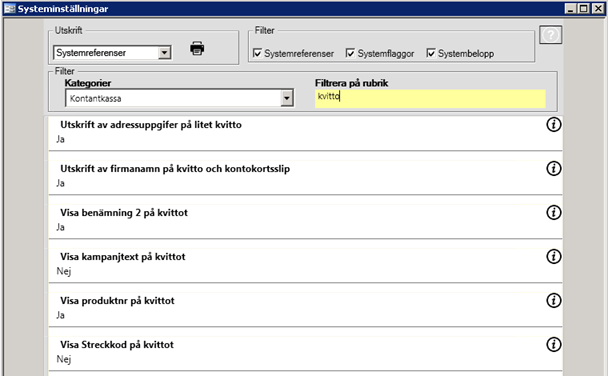The image size is (608, 376).
Task: Show info for Visa Streckkod på kvittot
Action: 554,344
